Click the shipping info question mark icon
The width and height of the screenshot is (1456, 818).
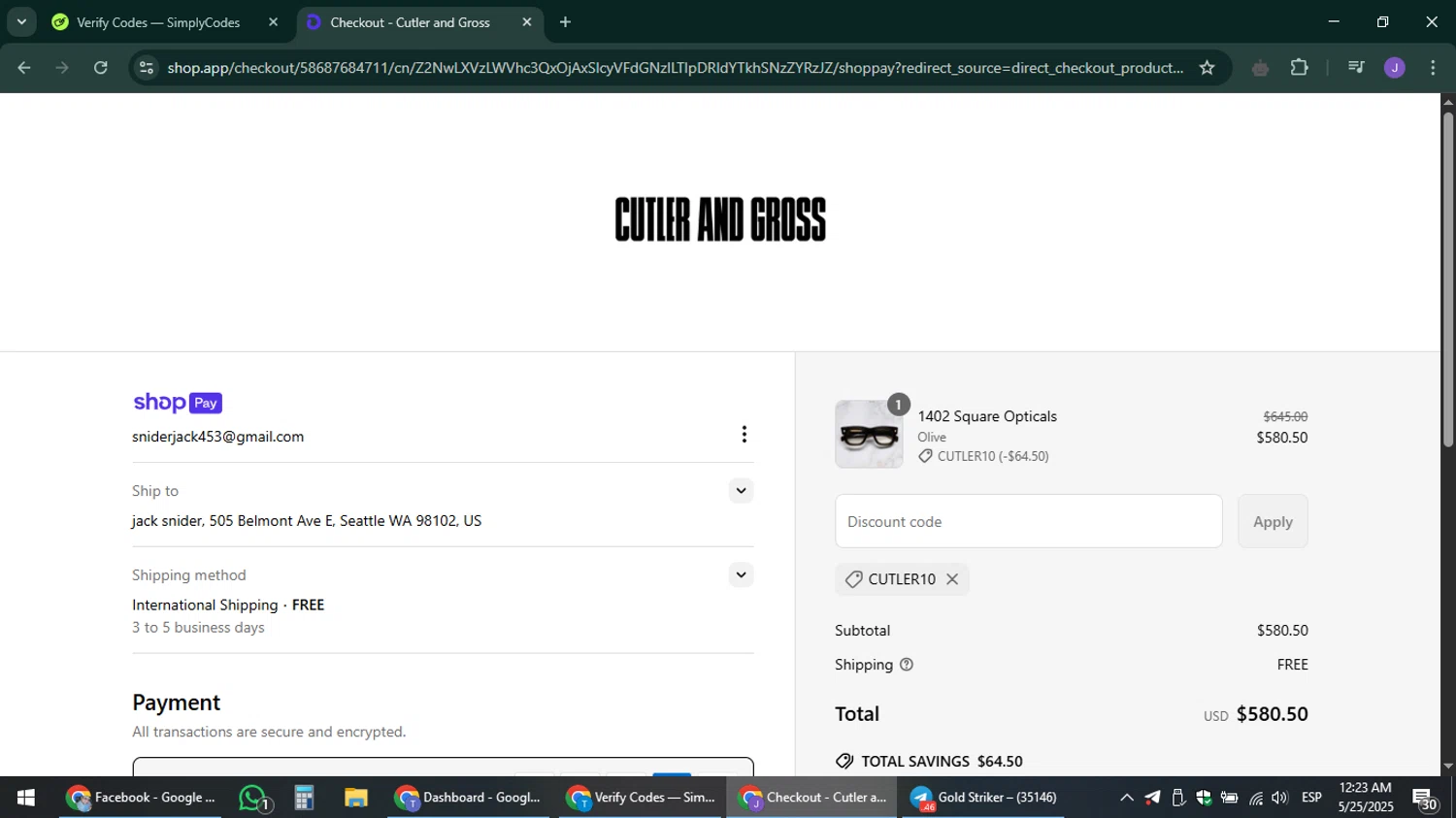pyautogui.click(x=907, y=665)
